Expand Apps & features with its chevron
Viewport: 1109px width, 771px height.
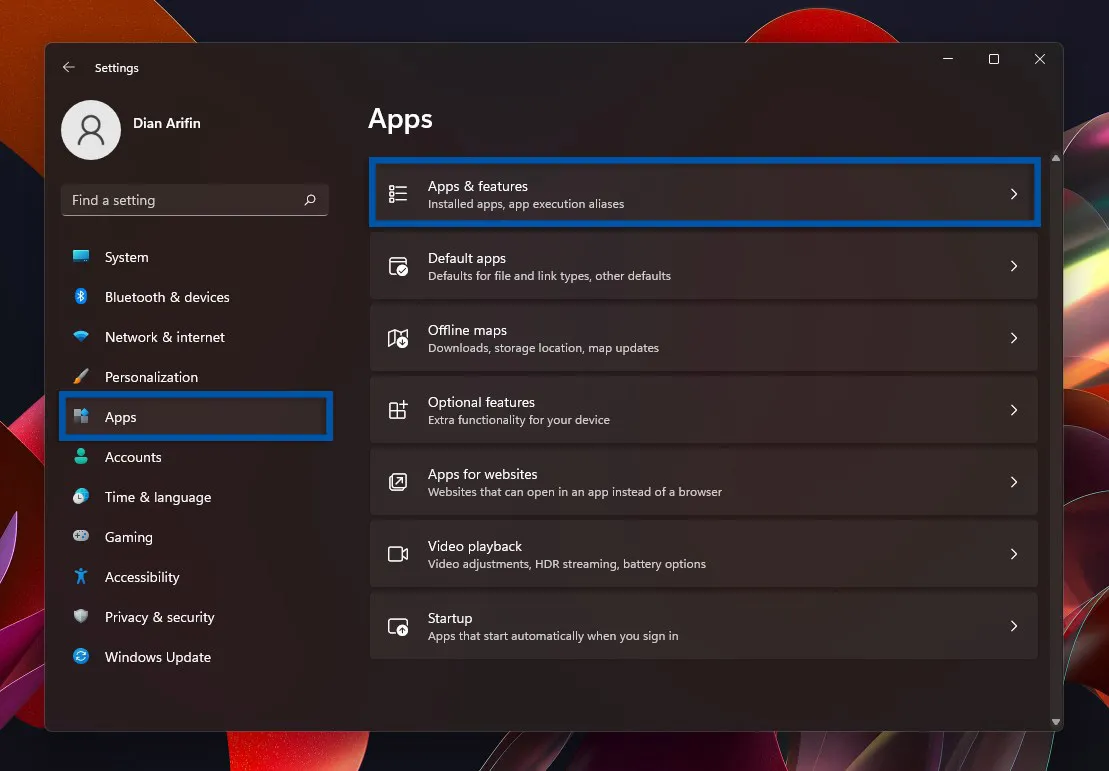pyautogui.click(x=1014, y=193)
